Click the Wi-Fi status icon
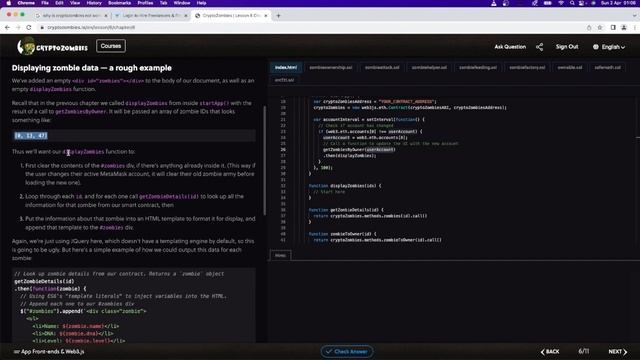Viewport: 640px width, 360px height. pyautogui.click(x=561, y=3)
